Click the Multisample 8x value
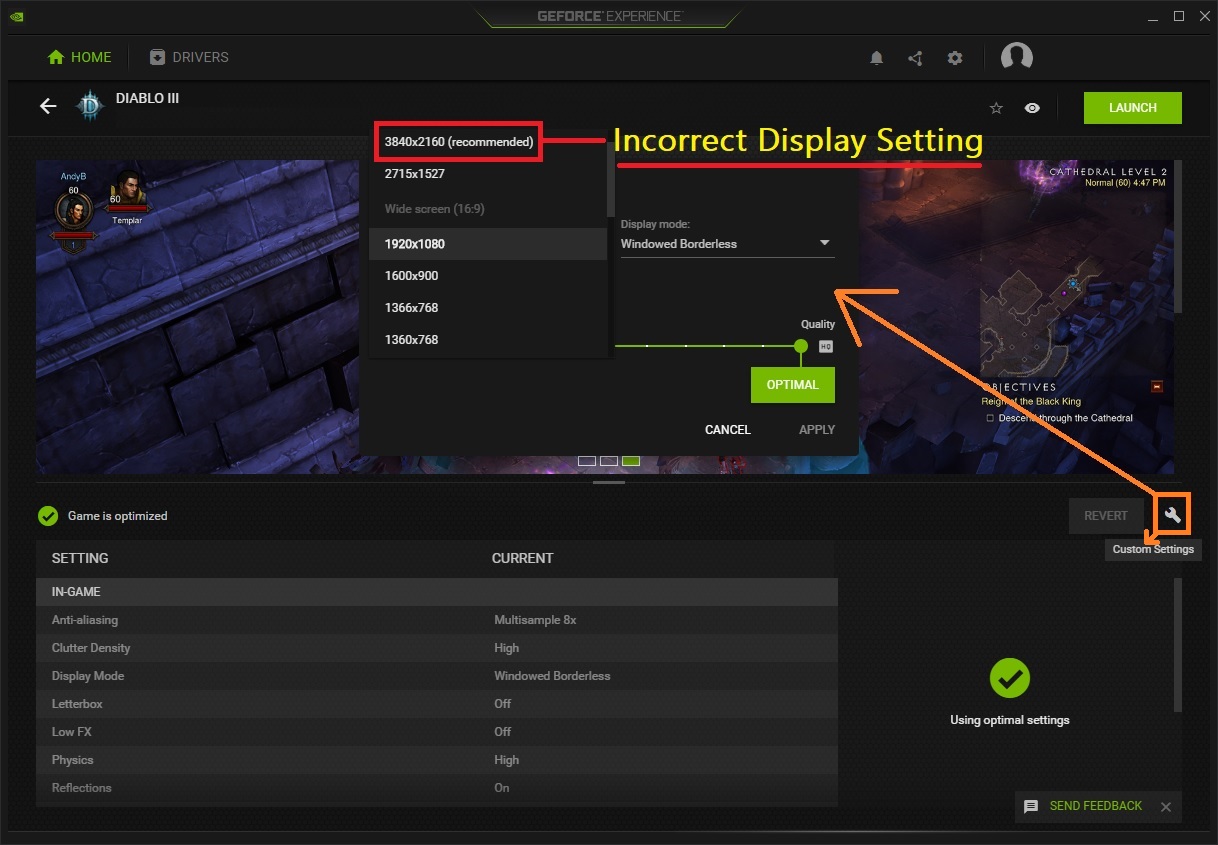This screenshot has height=845, width=1218. coord(535,620)
